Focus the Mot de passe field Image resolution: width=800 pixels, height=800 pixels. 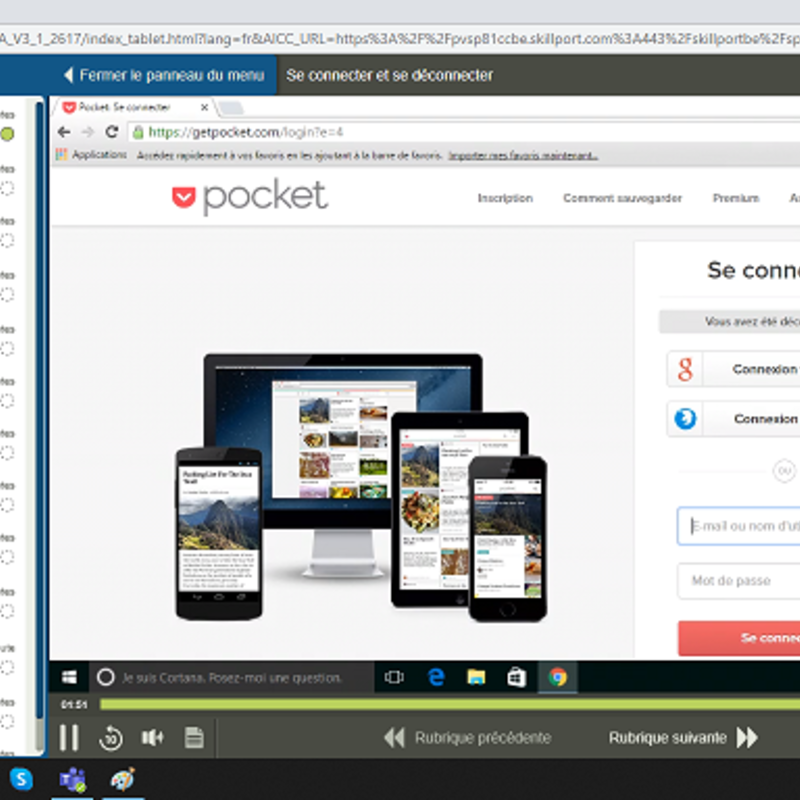pos(738,581)
